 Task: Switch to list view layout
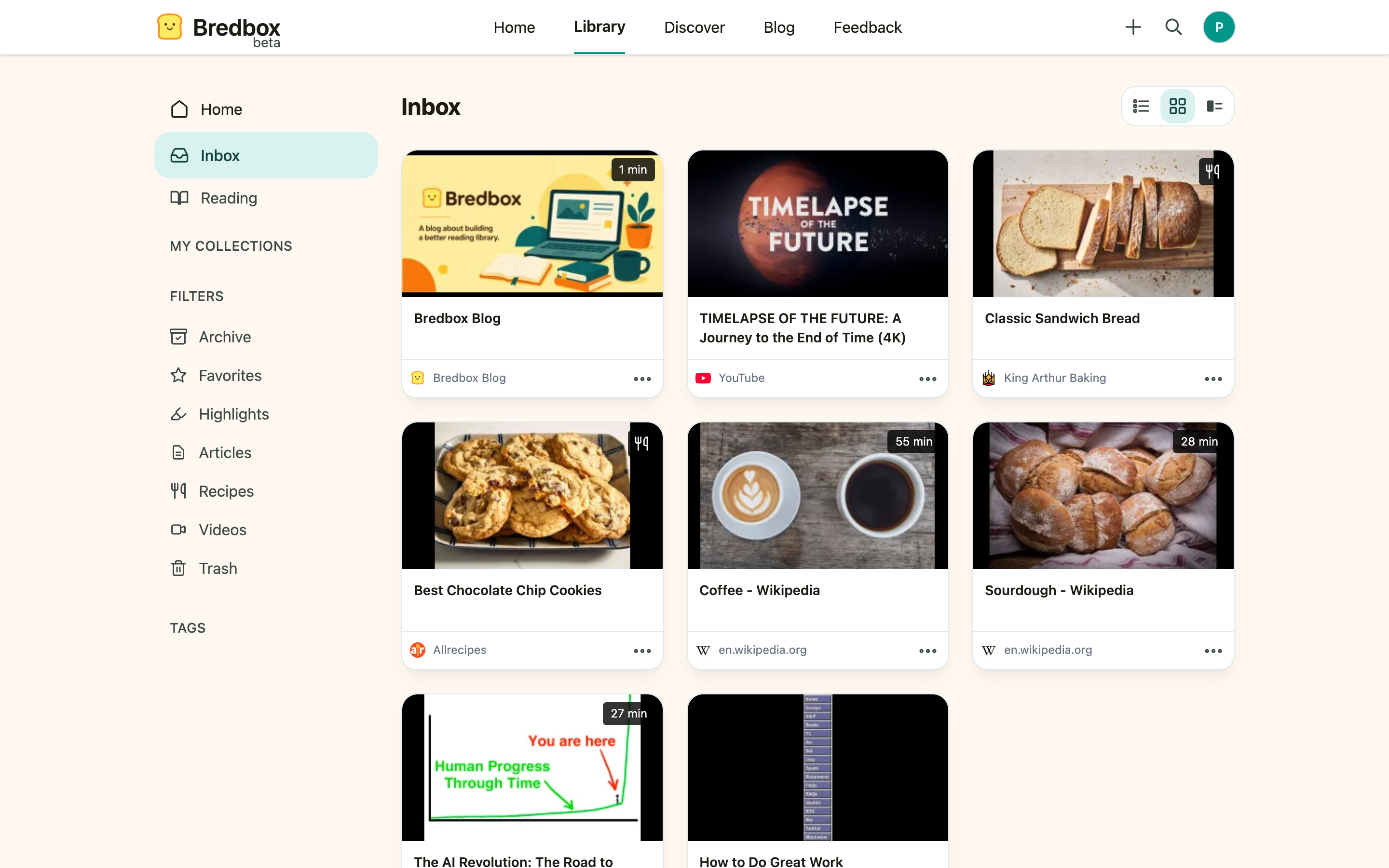click(x=1141, y=106)
